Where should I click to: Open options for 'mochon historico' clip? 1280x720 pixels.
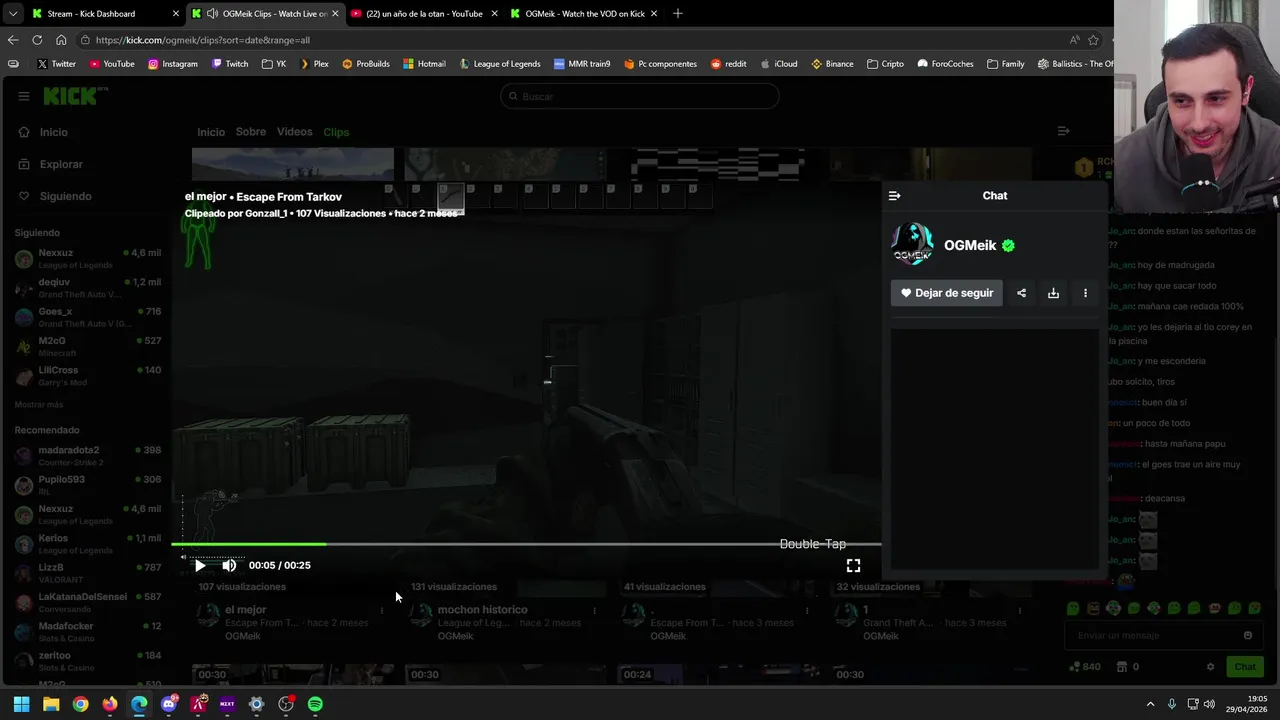coord(594,610)
